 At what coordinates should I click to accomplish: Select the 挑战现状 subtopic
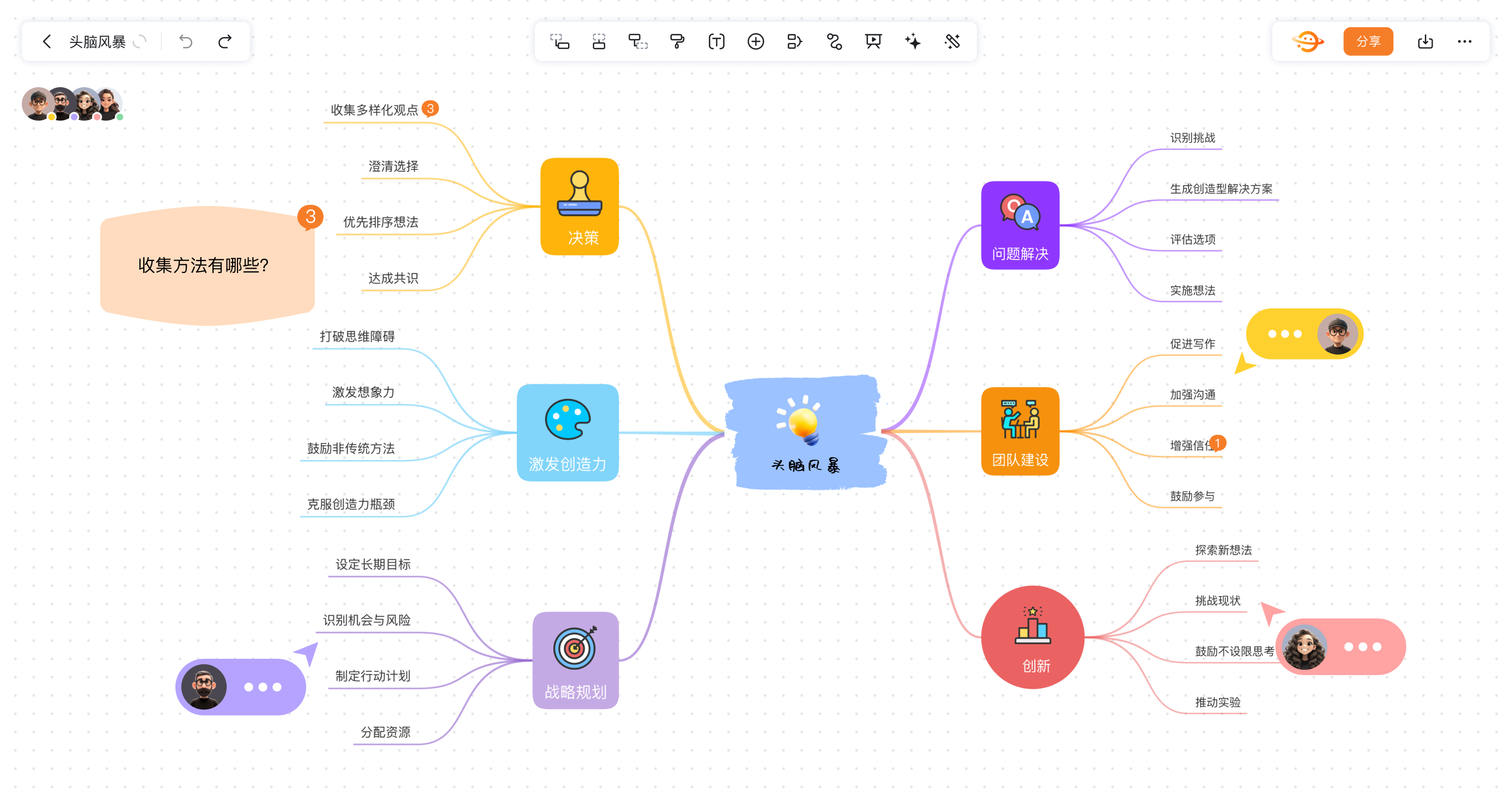tap(1217, 600)
